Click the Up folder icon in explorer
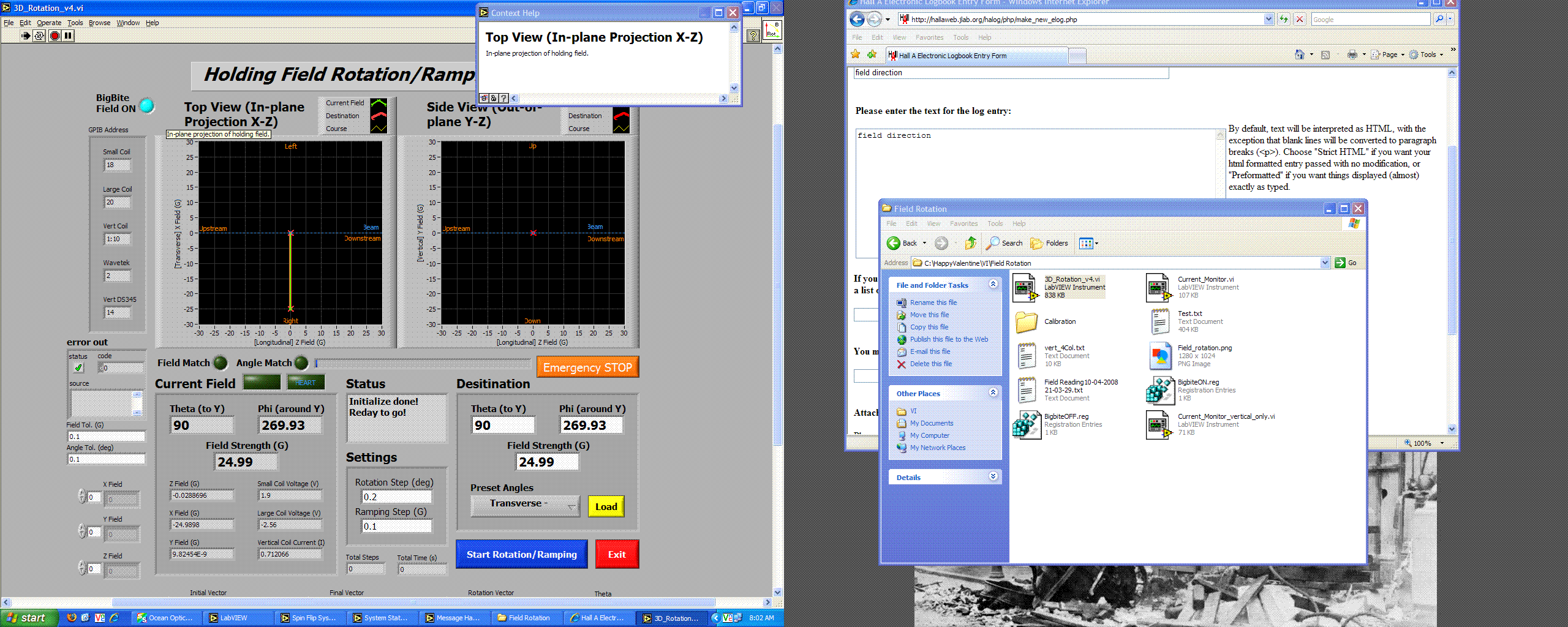This screenshot has height=627, width=1568. pos(971,243)
